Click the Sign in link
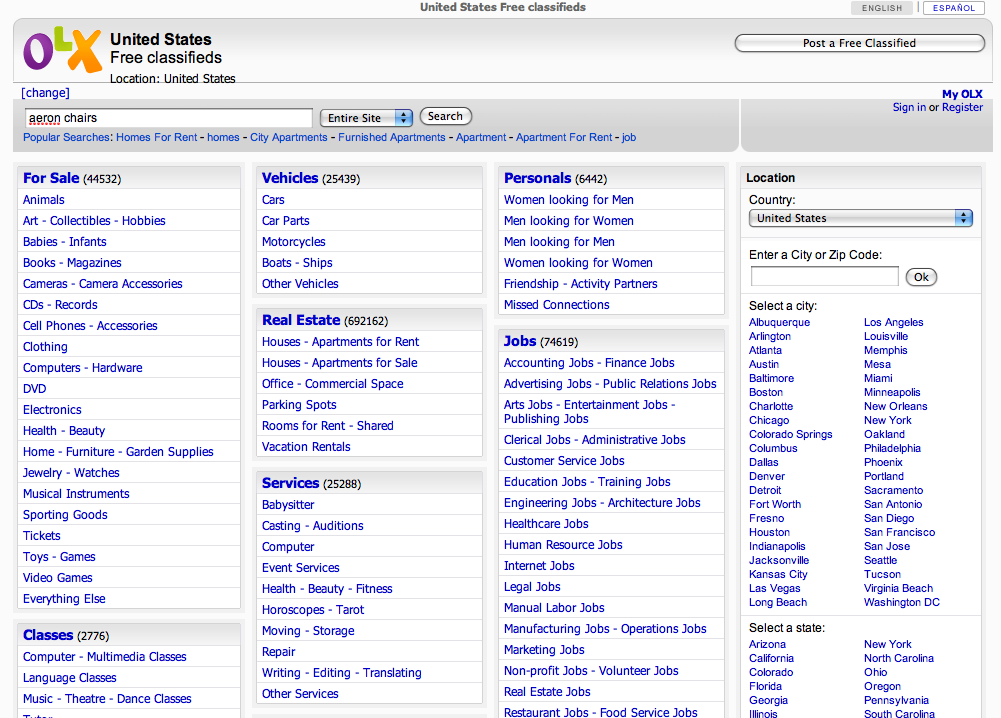Screen dimensions: 1001x718 click(909, 108)
